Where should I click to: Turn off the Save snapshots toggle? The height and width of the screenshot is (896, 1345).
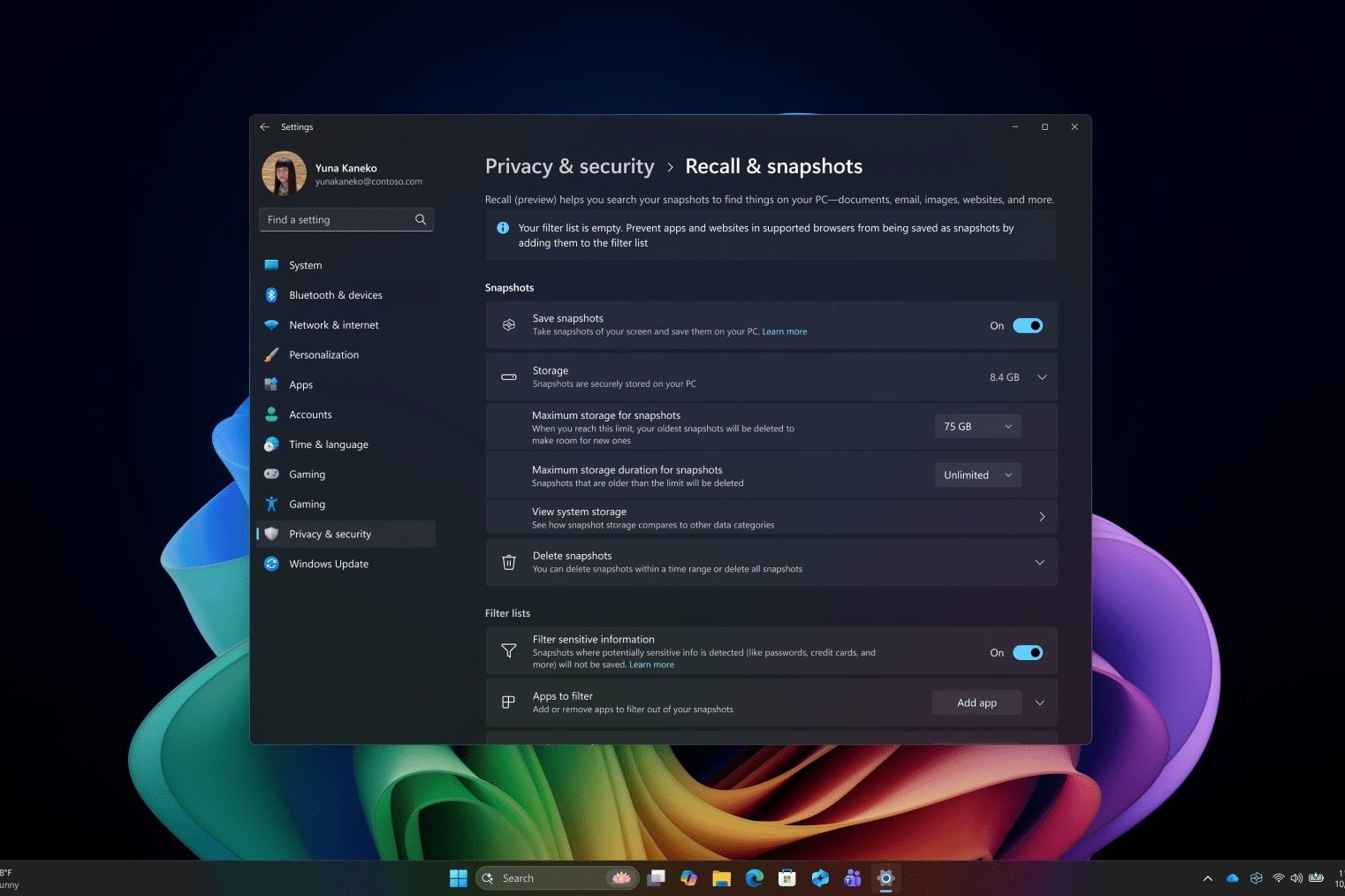pos(1027,326)
